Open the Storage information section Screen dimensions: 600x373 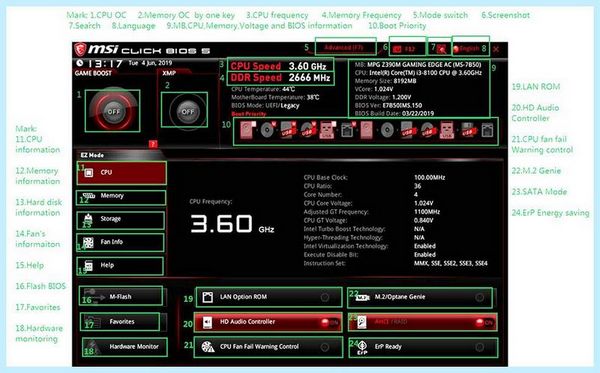click(x=121, y=220)
